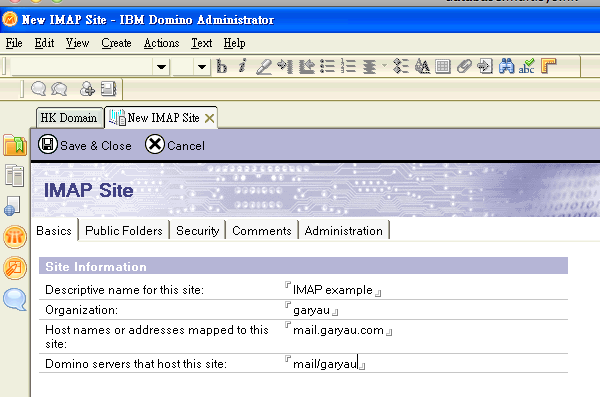Click the blue chat bubble sidebar icon
600x397 pixels.
click(x=15, y=299)
